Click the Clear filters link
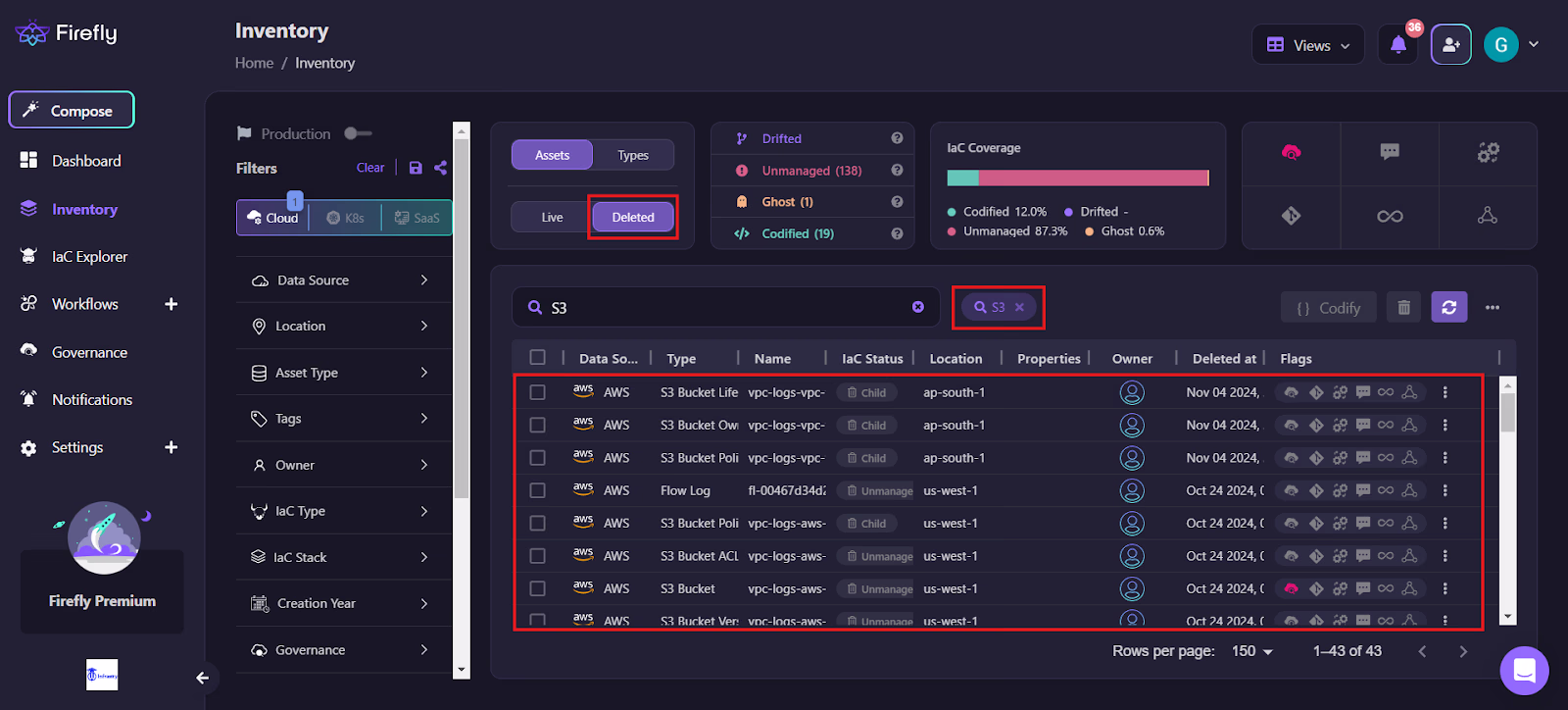Screen dimensions: 1568x710 (x=370, y=168)
